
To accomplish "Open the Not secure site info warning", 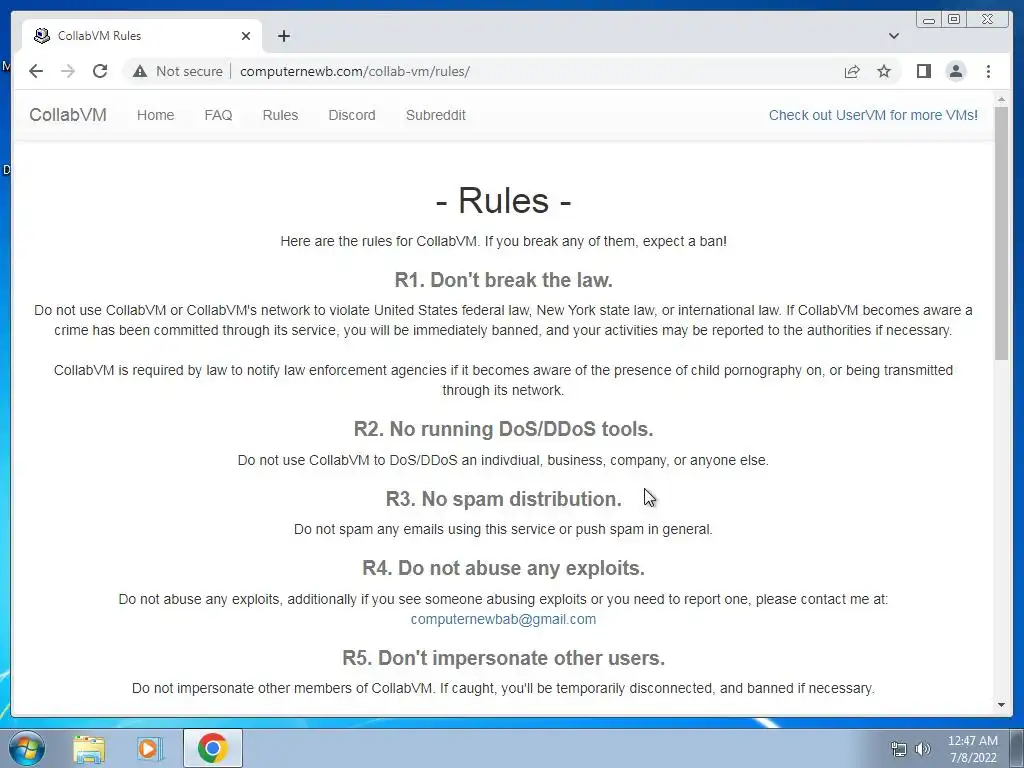I will (178, 71).
